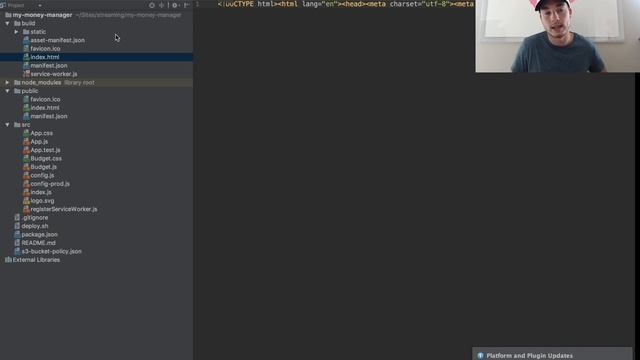The width and height of the screenshot is (640, 360).
Task: Open index.html in the public folder
Action: [x=44, y=108]
